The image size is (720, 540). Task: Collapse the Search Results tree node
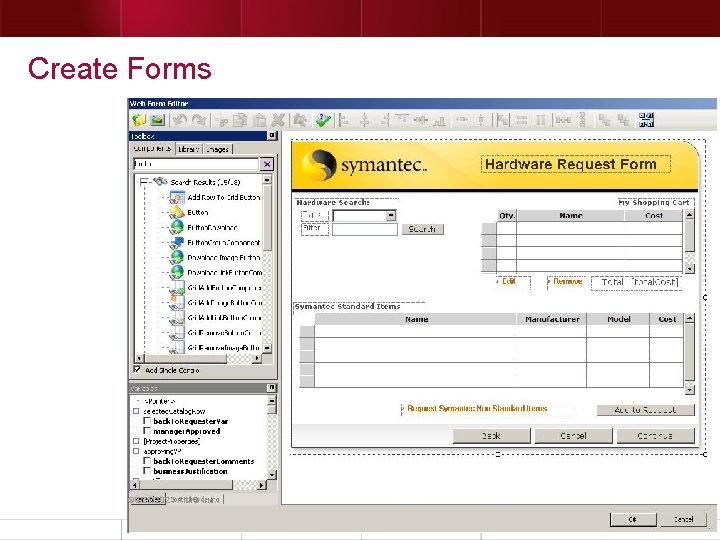pyautogui.click(x=143, y=182)
